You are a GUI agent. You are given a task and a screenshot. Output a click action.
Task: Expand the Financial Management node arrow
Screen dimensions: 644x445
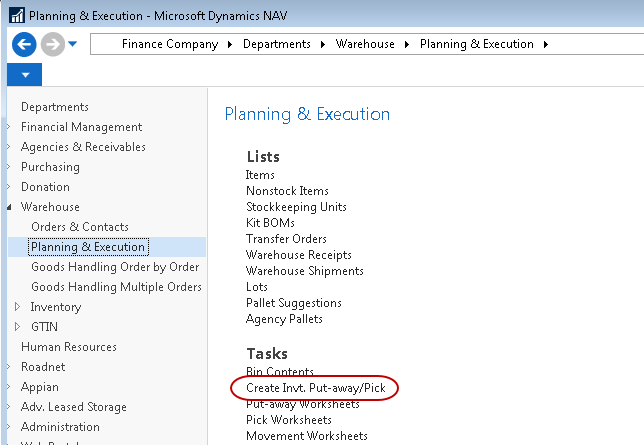coord(9,127)
